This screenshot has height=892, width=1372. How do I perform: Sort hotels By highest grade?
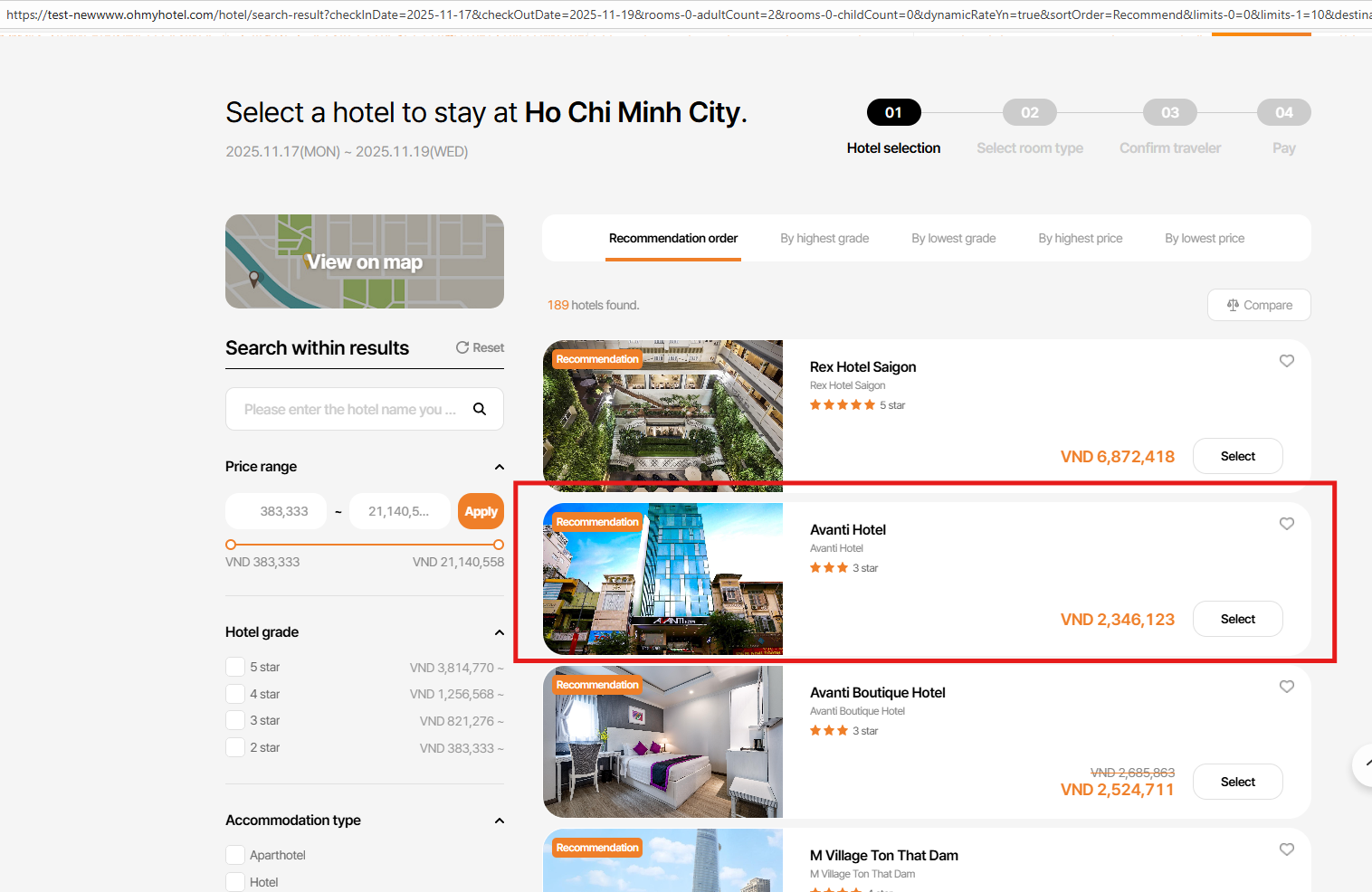click(x=824, y=239)
